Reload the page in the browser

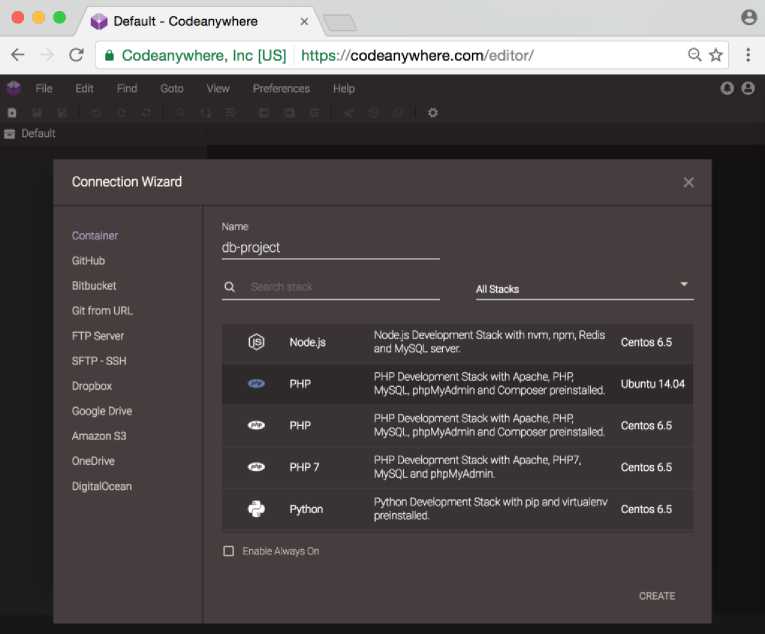click(76, 55)
